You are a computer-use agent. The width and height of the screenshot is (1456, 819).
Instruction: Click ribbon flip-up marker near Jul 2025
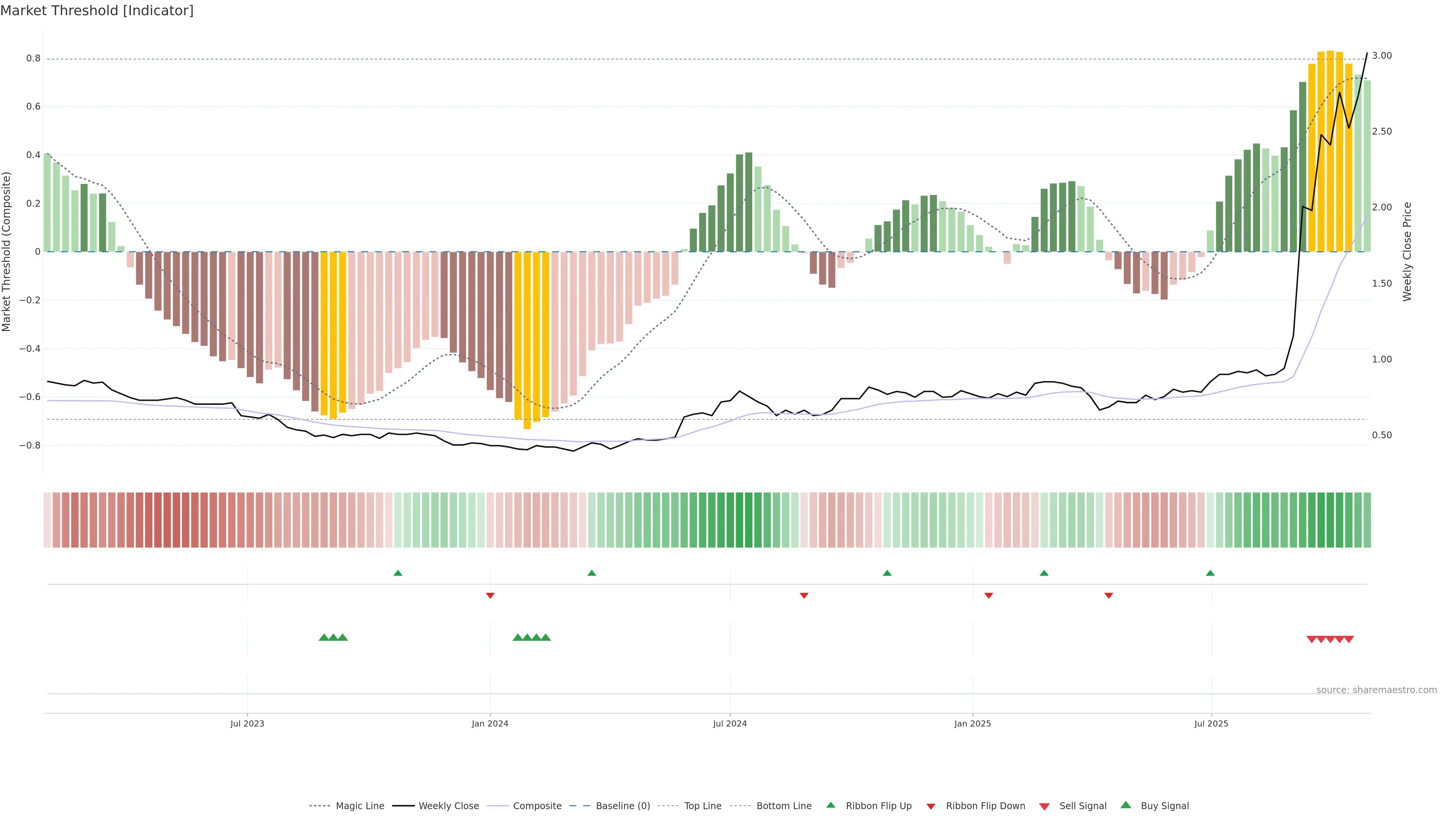click(x=1210, y=573)
